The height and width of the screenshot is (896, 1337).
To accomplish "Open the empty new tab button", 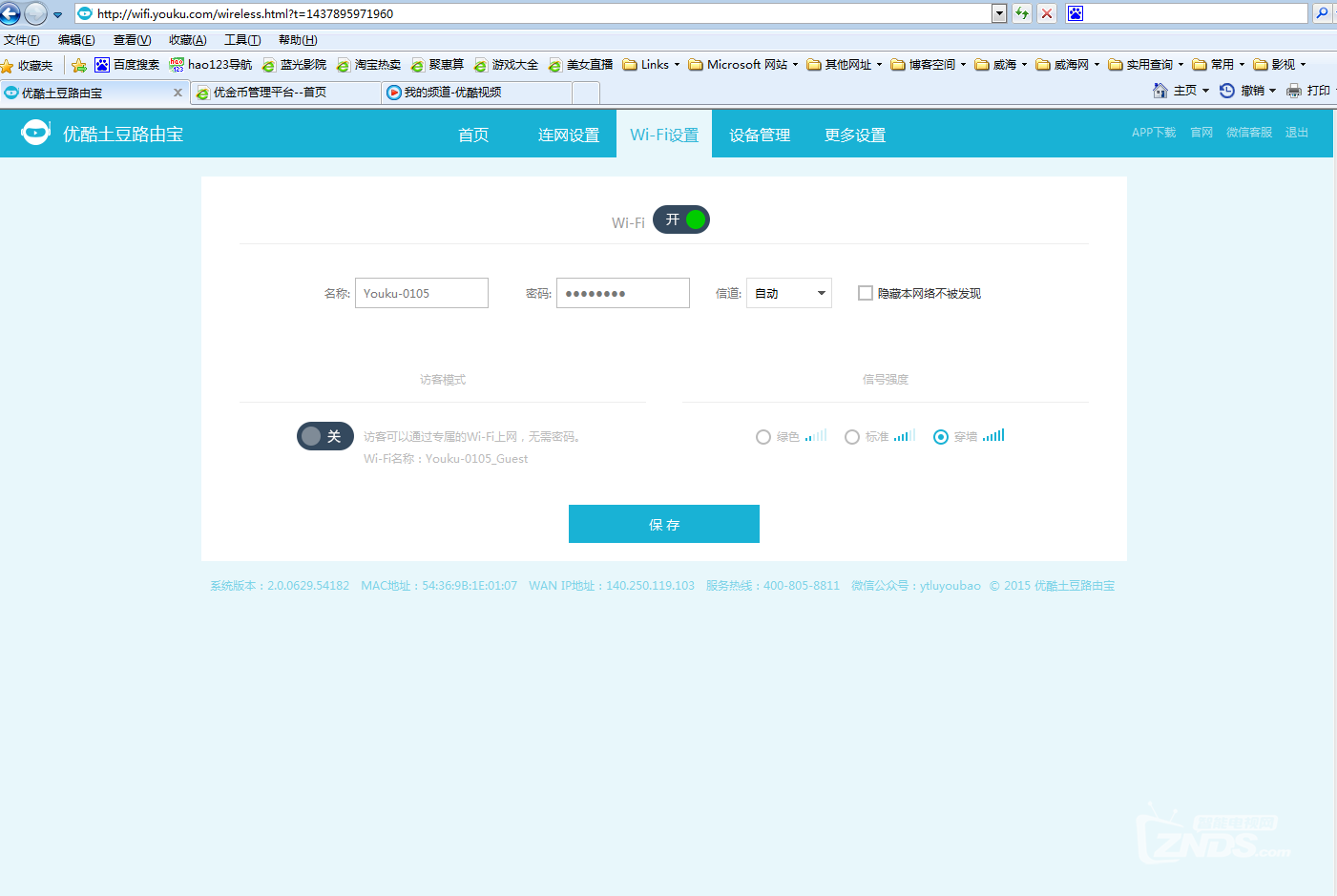I will point(586,93).
